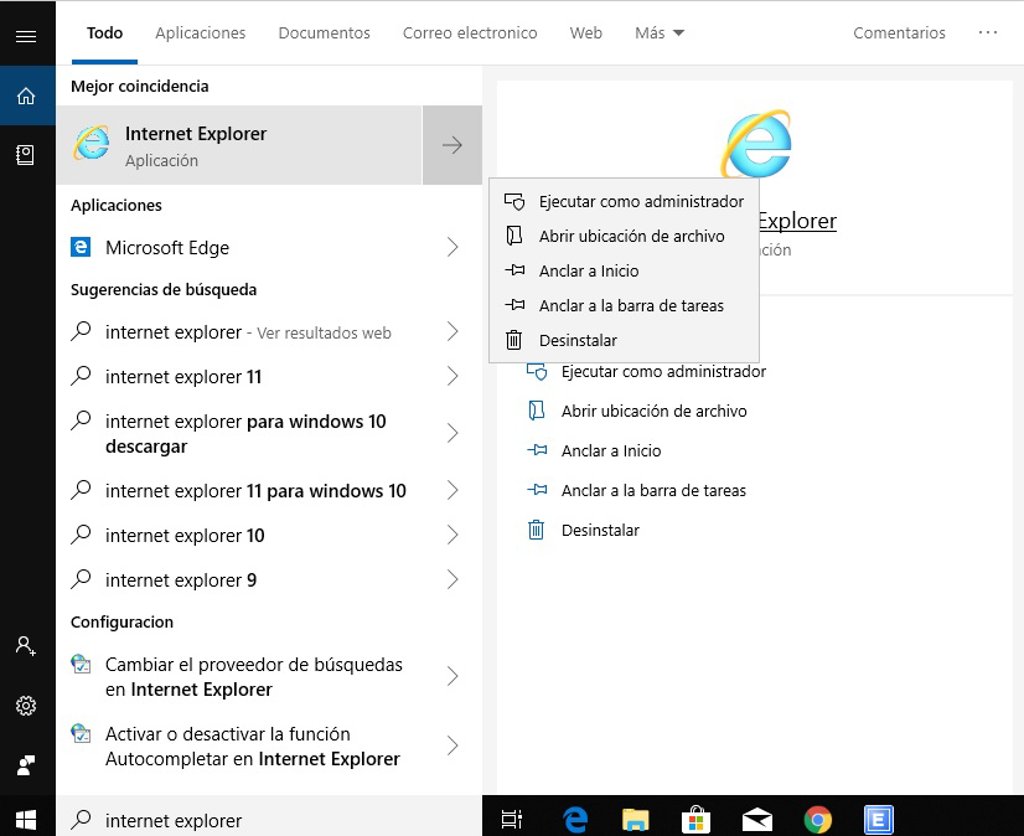Open the Internet Explorer best match result

coord(240,144)
